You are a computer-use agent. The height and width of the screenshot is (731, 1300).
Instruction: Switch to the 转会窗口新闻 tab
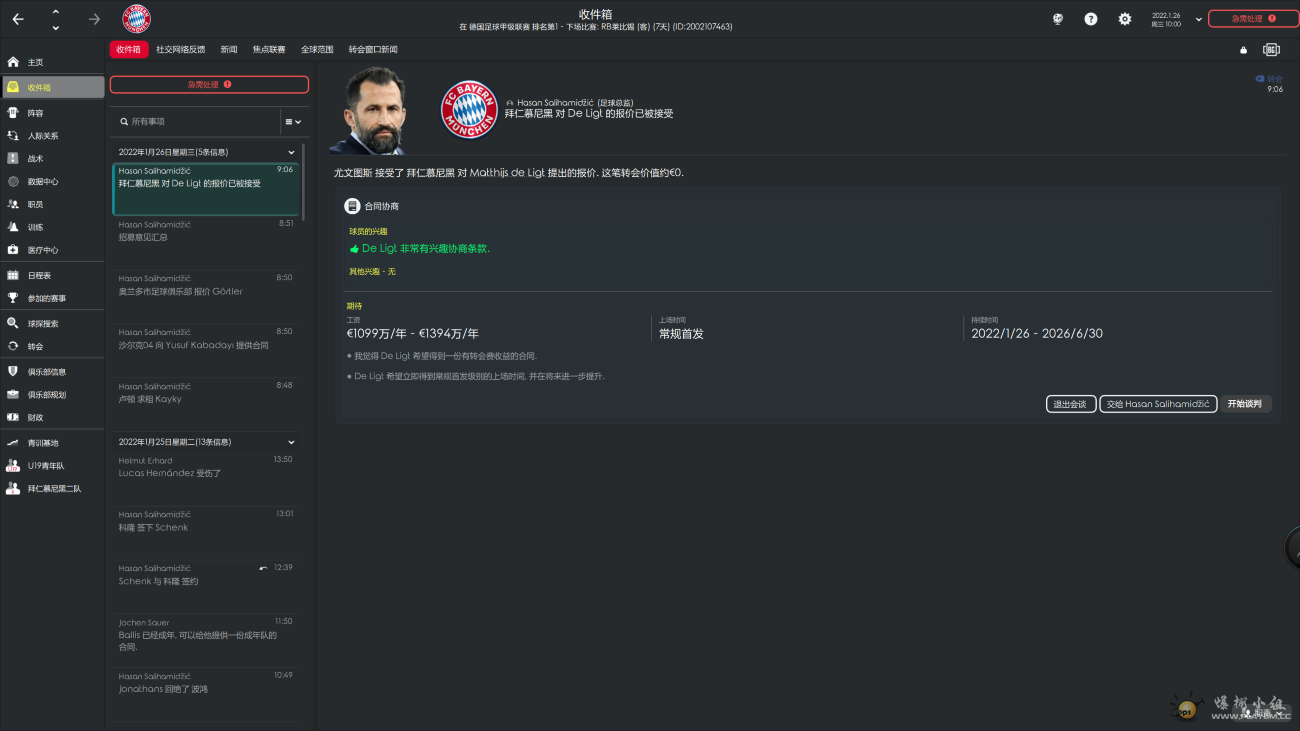pyautogui.click(x=373, y=50)
